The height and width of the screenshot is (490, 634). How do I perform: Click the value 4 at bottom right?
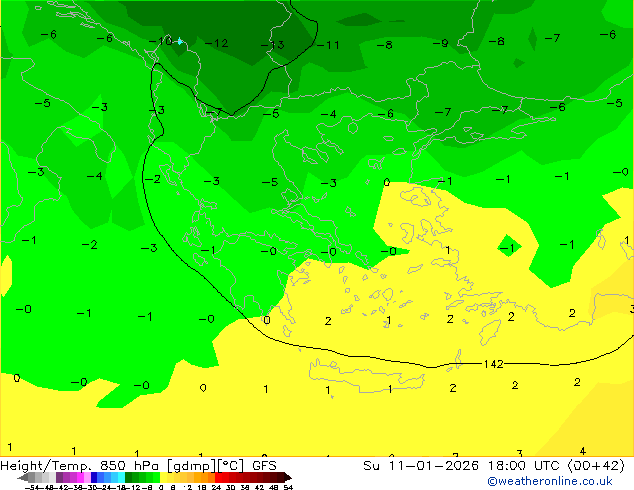583,451
